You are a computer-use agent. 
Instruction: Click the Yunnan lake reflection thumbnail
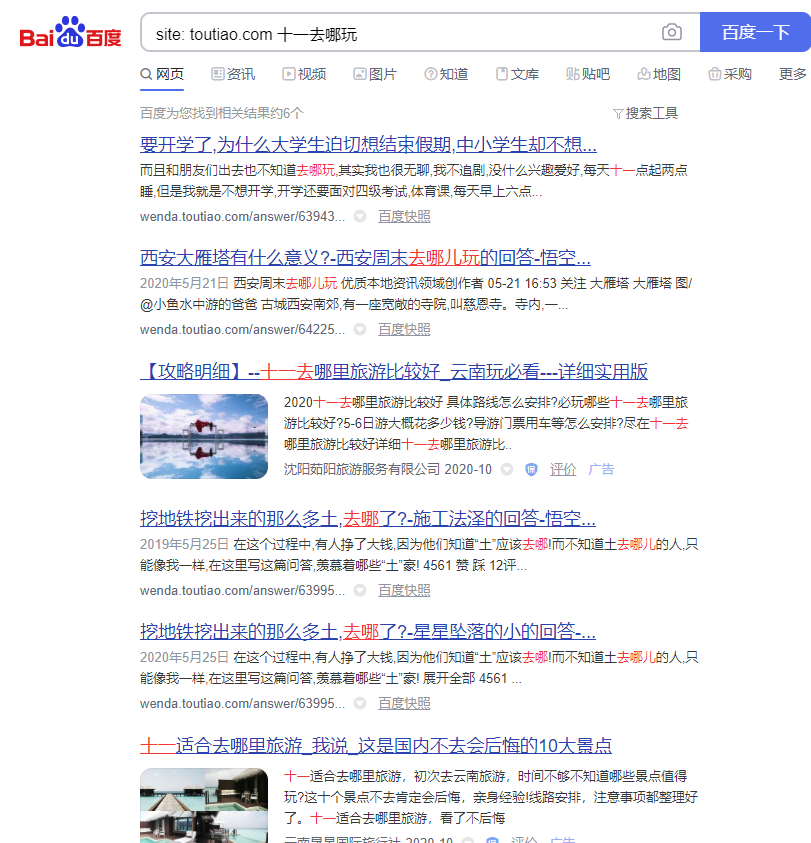[204, 437]
